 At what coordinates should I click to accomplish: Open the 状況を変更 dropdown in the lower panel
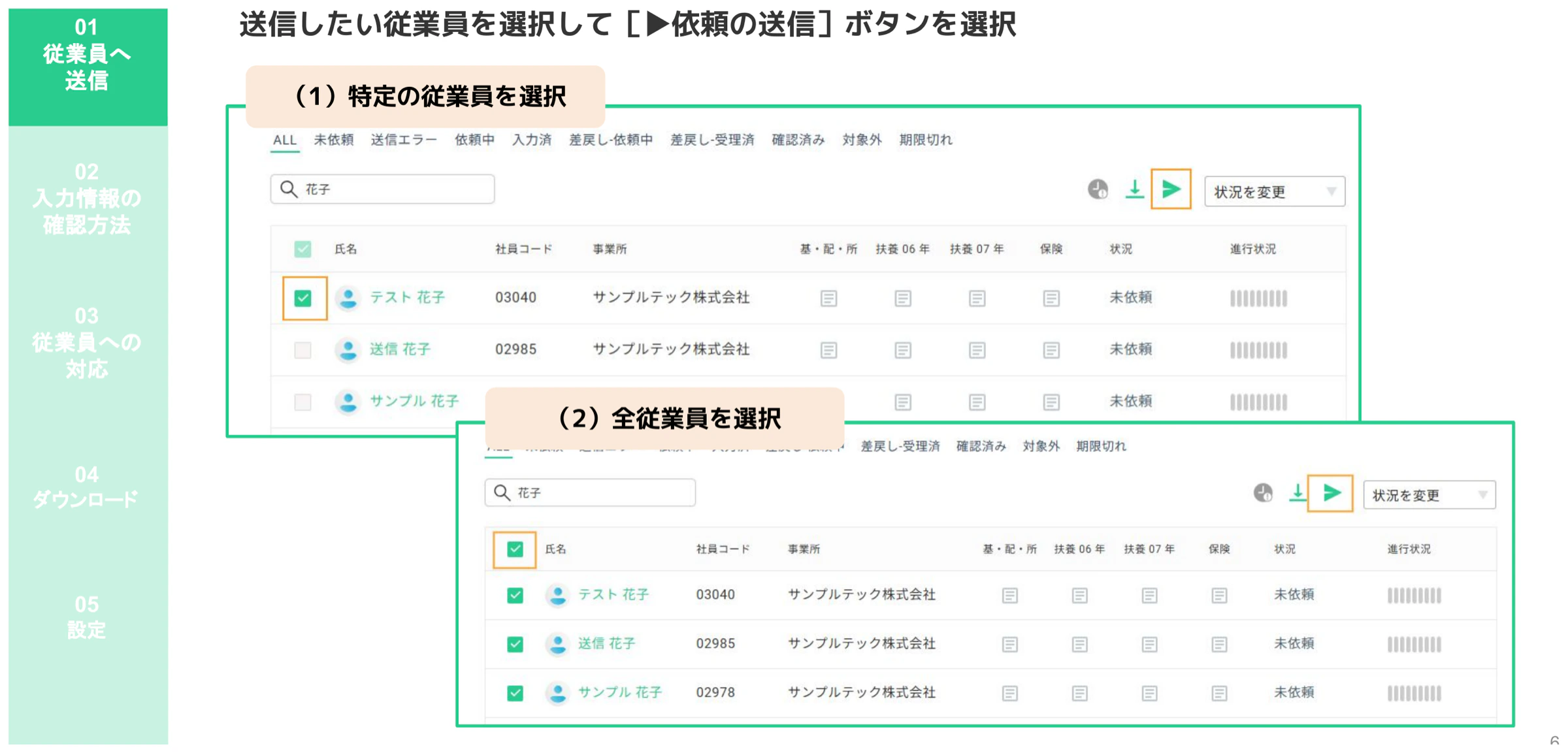click(x=1429, y=495)
